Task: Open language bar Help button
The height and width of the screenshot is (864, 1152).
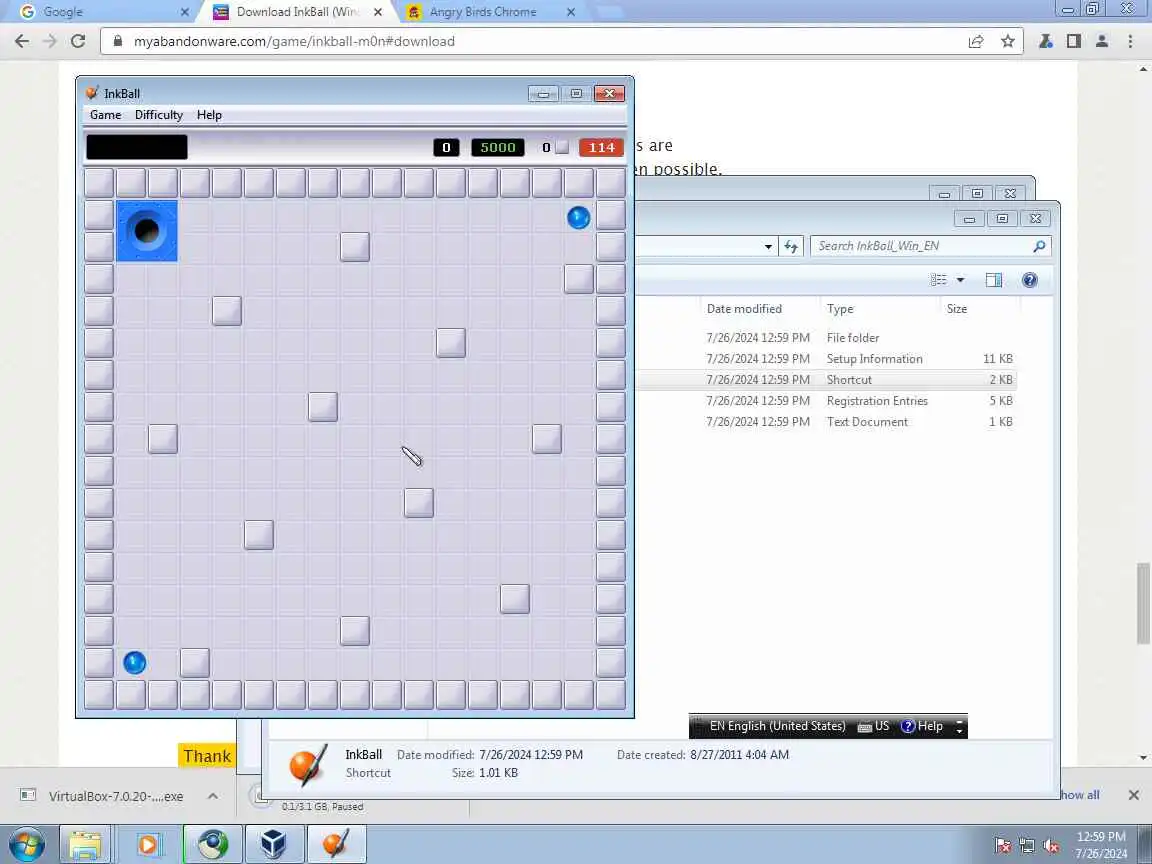Action: 922,726
